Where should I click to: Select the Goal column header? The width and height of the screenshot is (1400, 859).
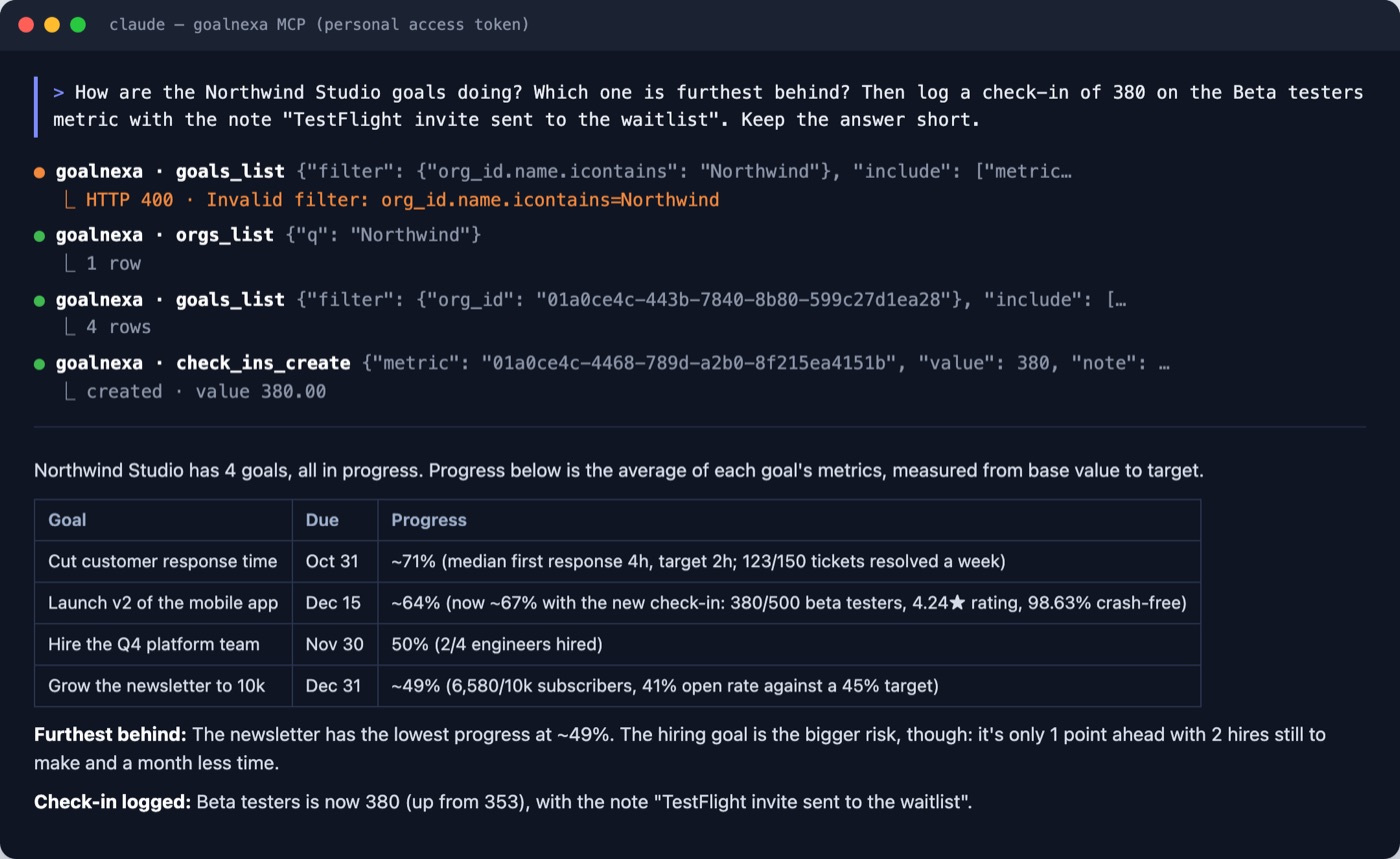(67, 520)
